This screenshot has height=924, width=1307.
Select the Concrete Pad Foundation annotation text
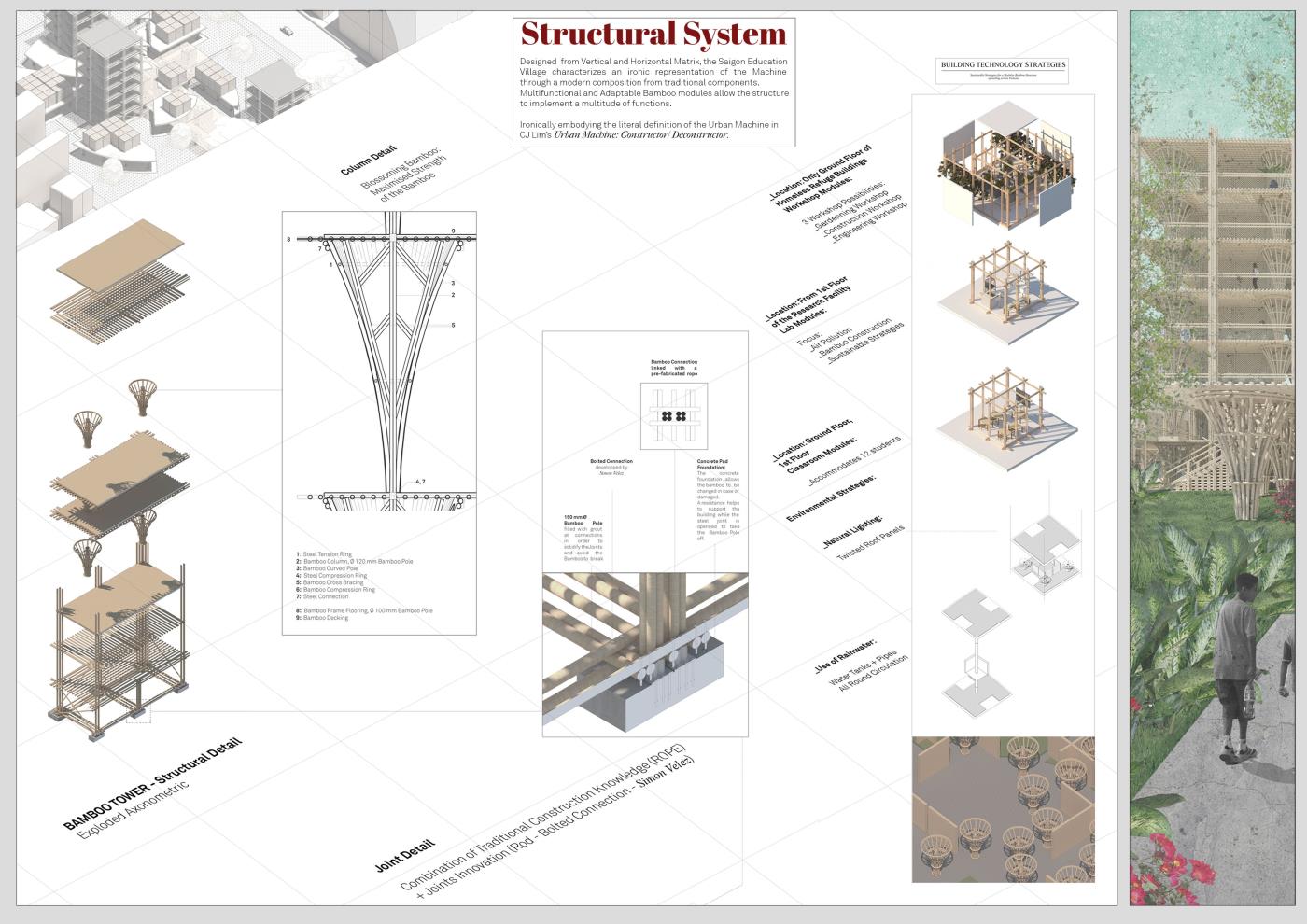tap(718, 499)
